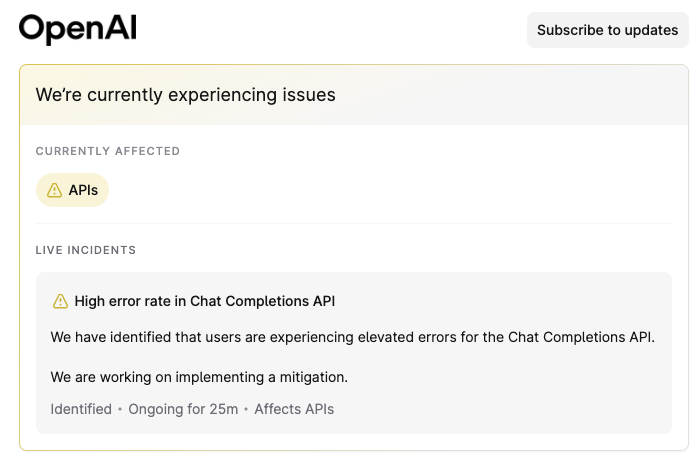Click warning triangle icon inside APIs badge

(x=54, y=190)
